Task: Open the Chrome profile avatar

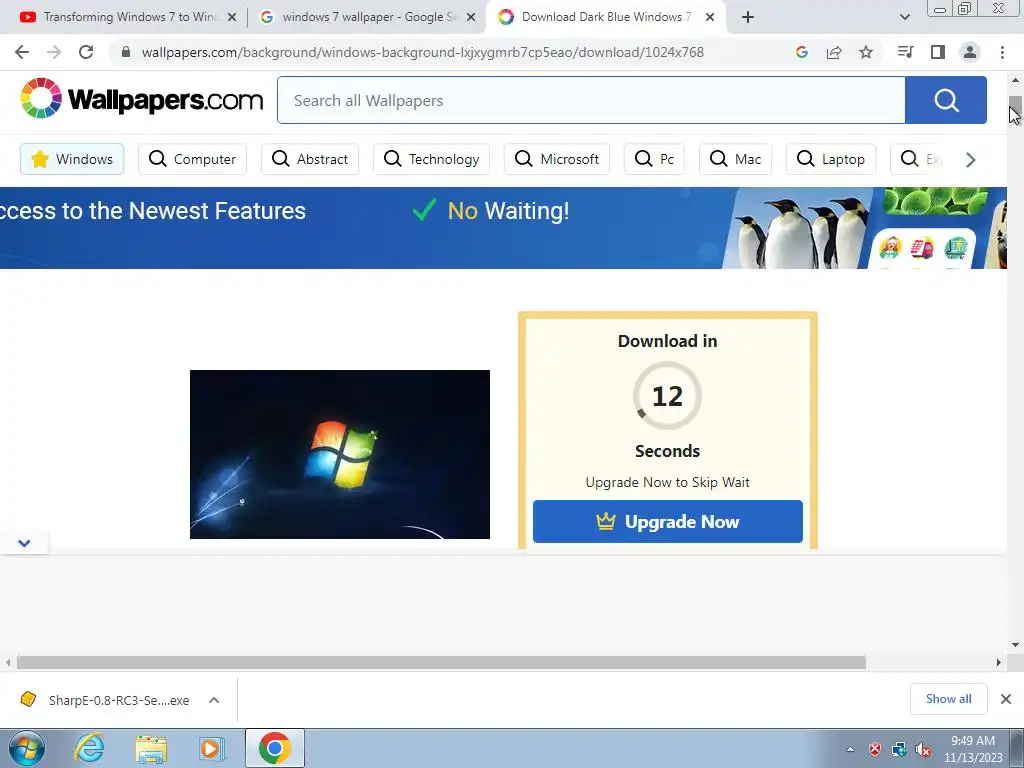Action: pyautogui.click(x=970, y=52)
